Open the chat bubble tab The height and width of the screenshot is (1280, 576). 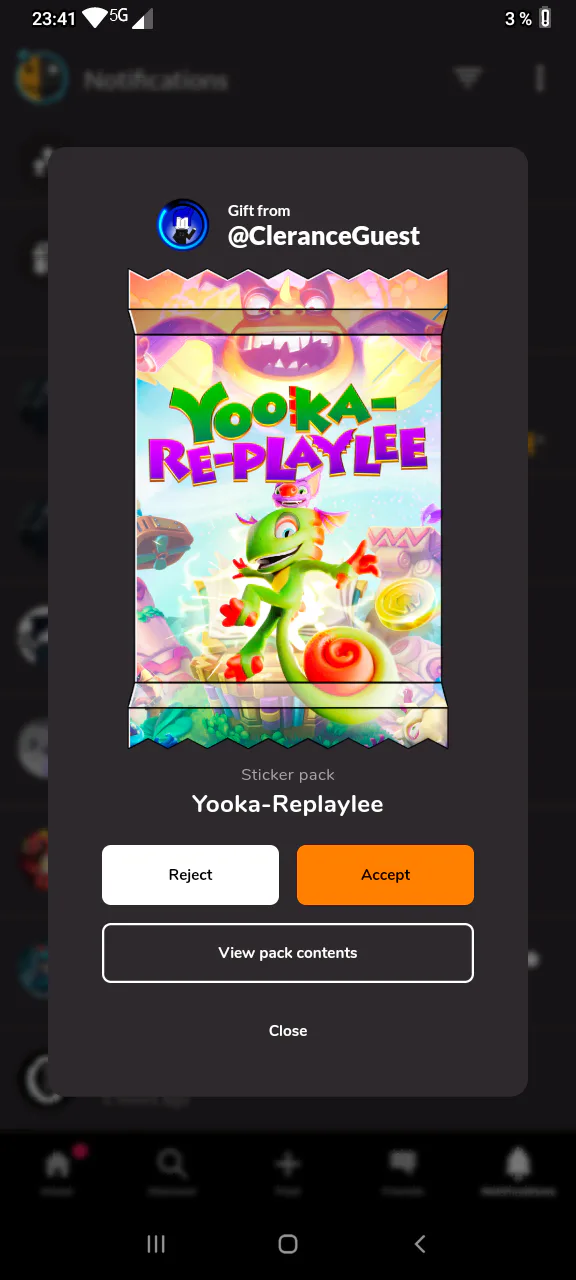click(403, 1170)
